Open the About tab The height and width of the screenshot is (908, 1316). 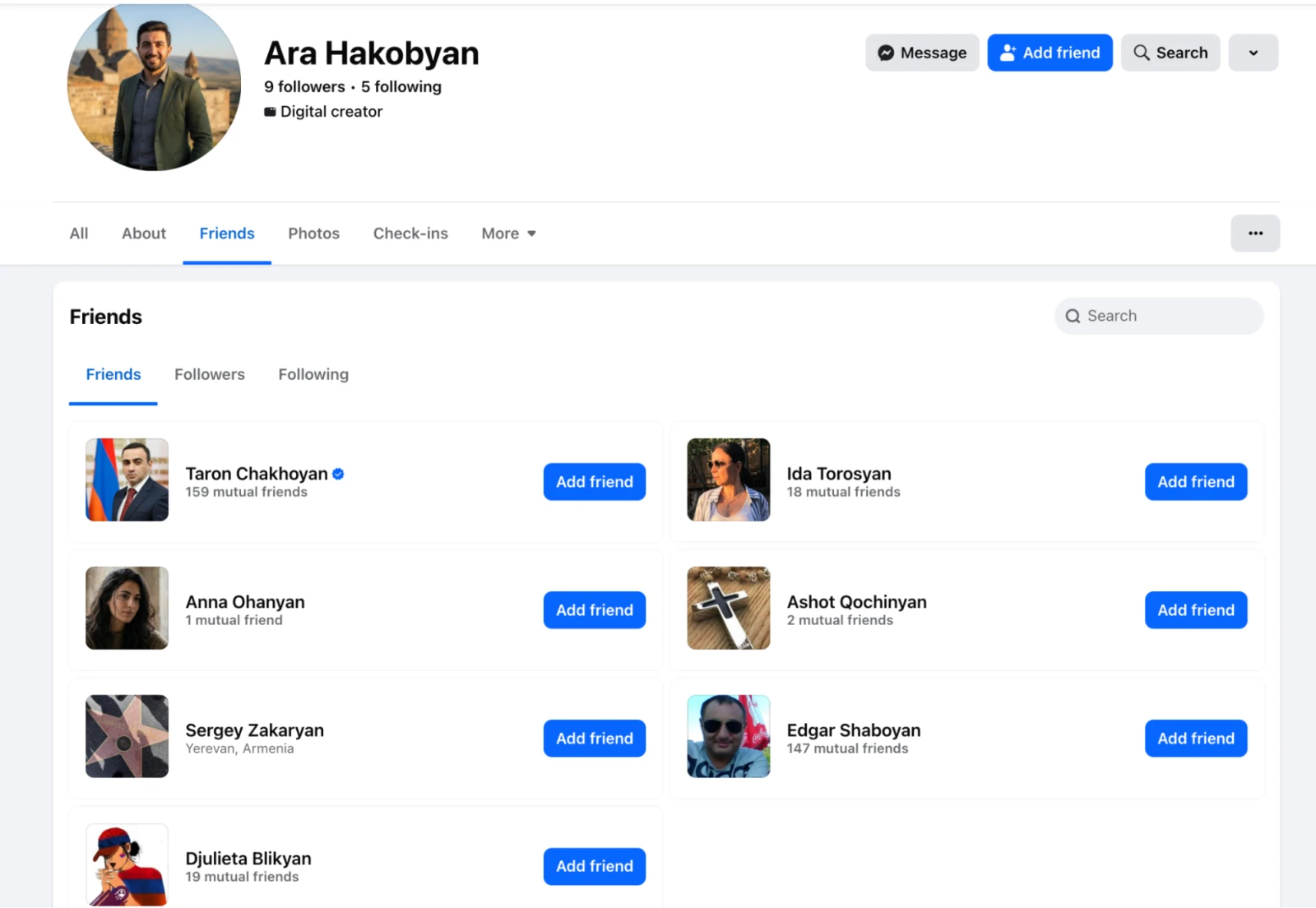[144, 234]
